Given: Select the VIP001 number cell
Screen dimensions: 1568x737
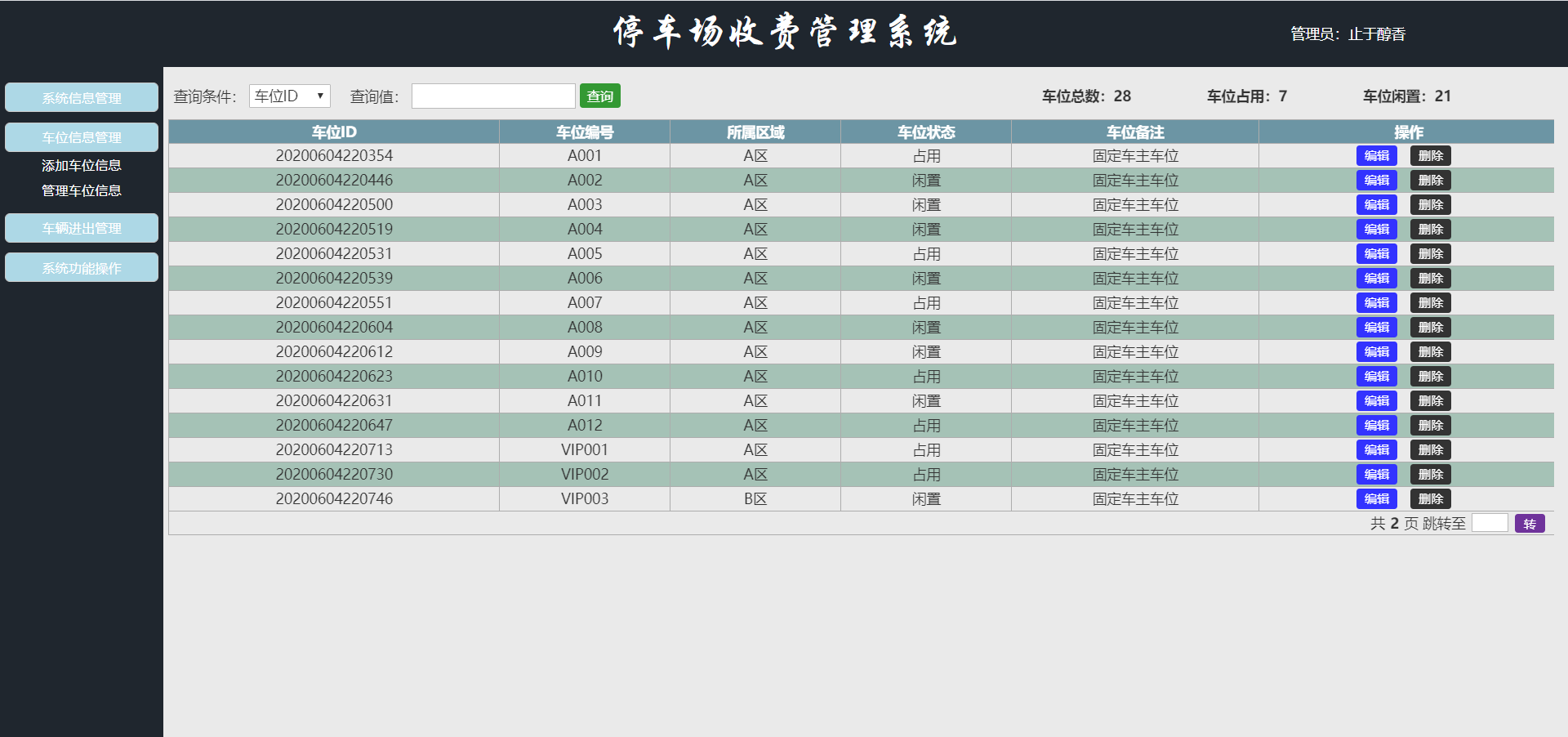Looking at the screenshot, I should tap(585, 449).
